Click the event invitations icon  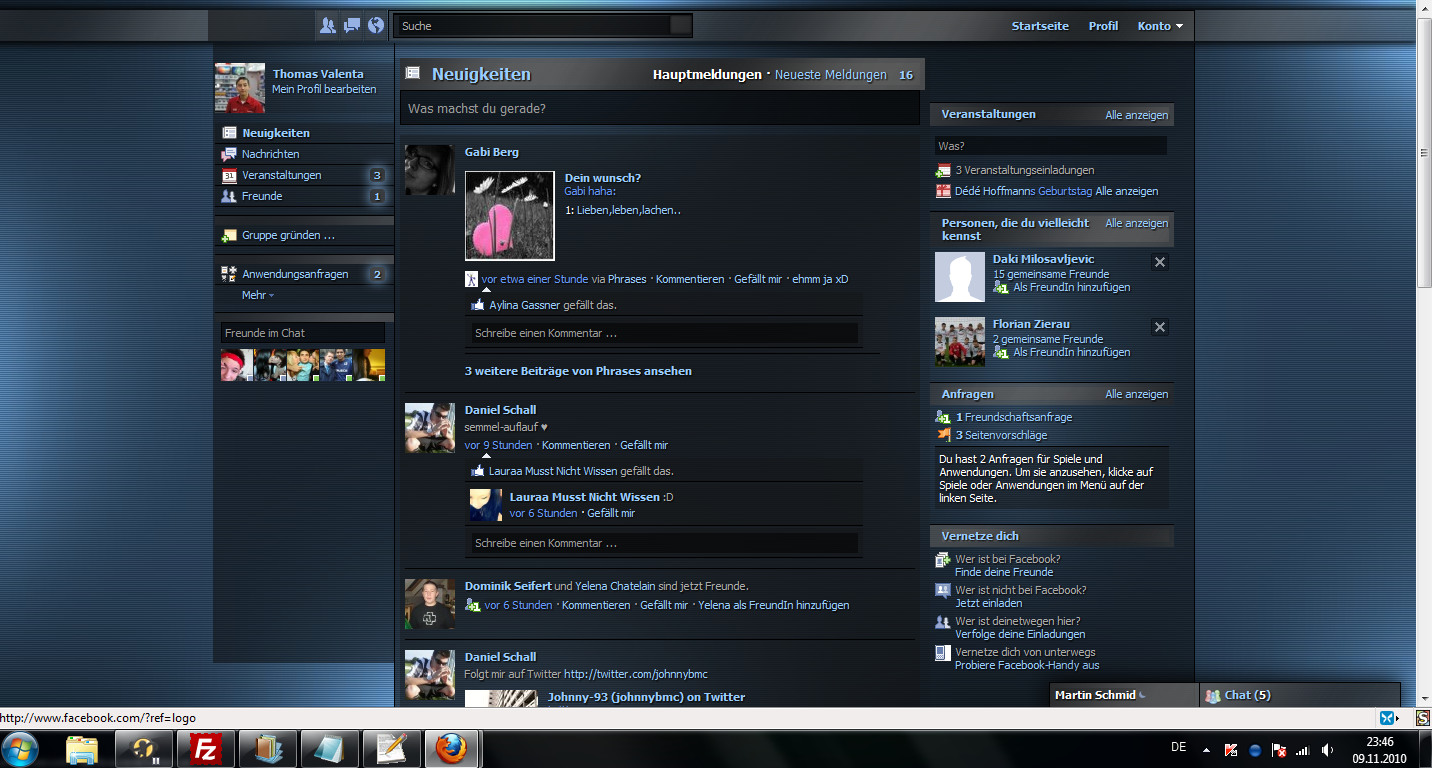[x=943, y=170]
